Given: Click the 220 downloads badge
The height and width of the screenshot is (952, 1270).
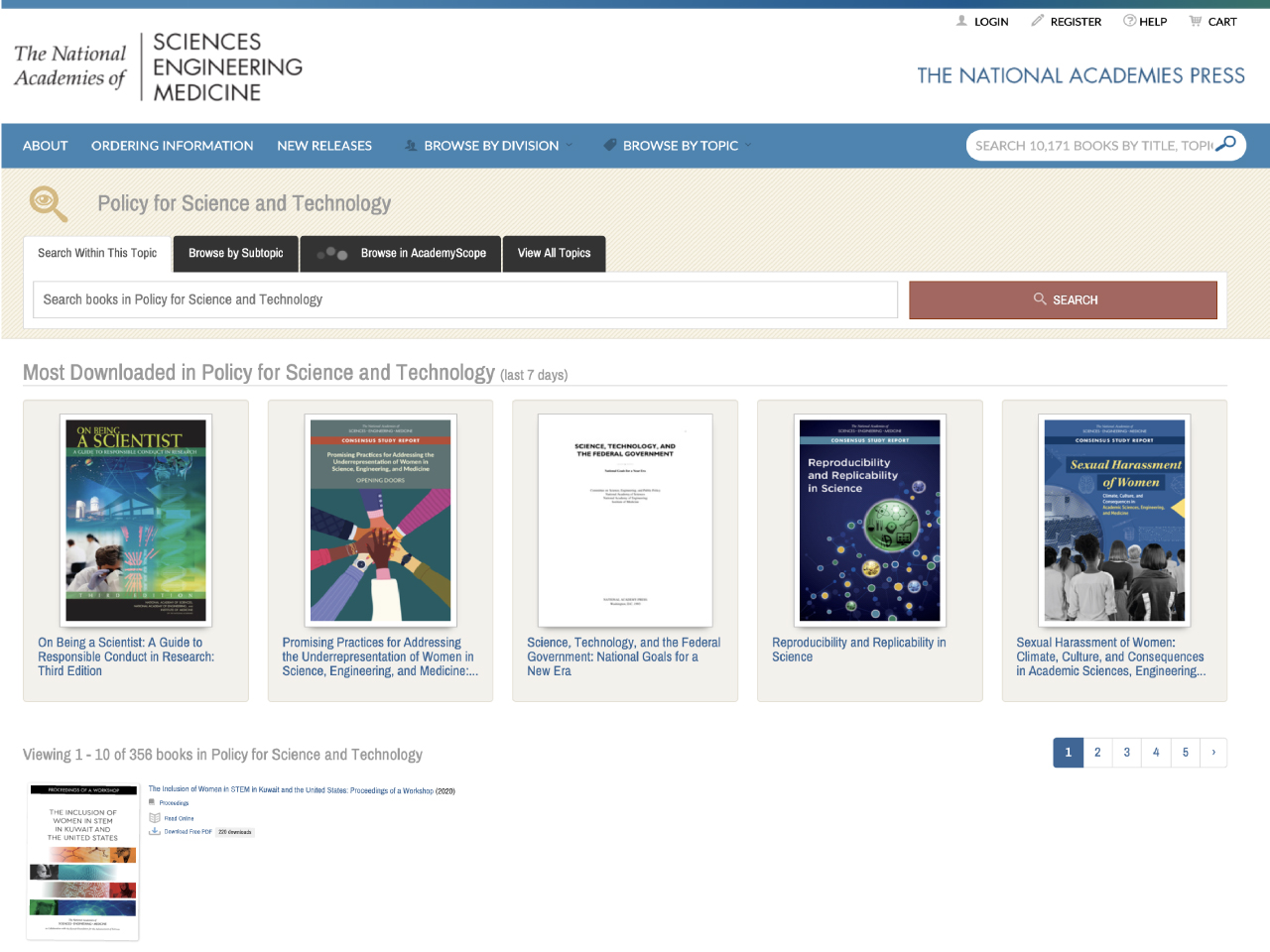Looking at the screenshot, I should [235, 832].
